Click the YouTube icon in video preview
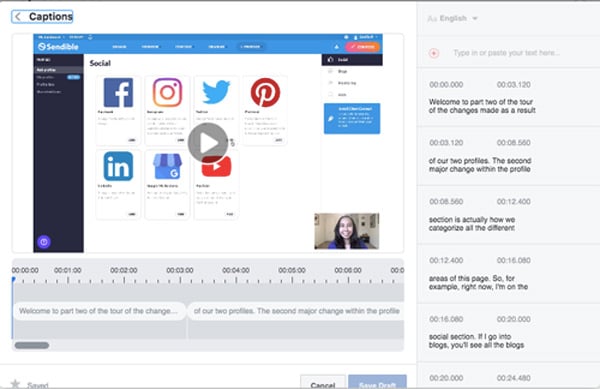600x389 pixels. coord(216,167)
